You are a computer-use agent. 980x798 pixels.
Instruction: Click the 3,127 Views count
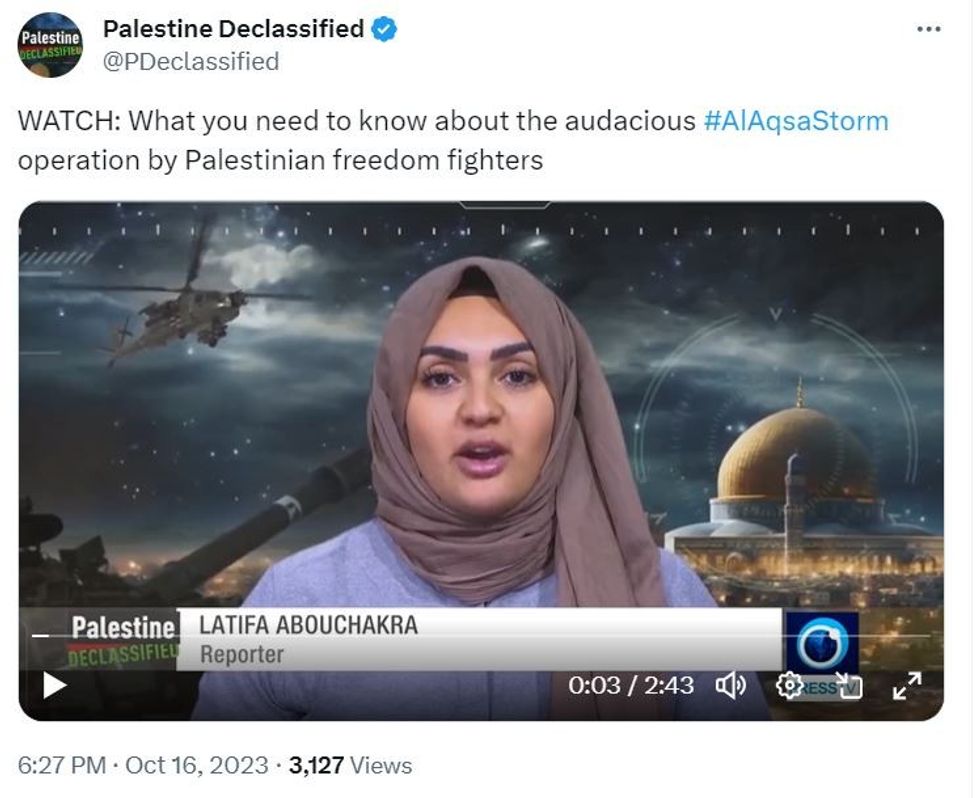[351, 765]
